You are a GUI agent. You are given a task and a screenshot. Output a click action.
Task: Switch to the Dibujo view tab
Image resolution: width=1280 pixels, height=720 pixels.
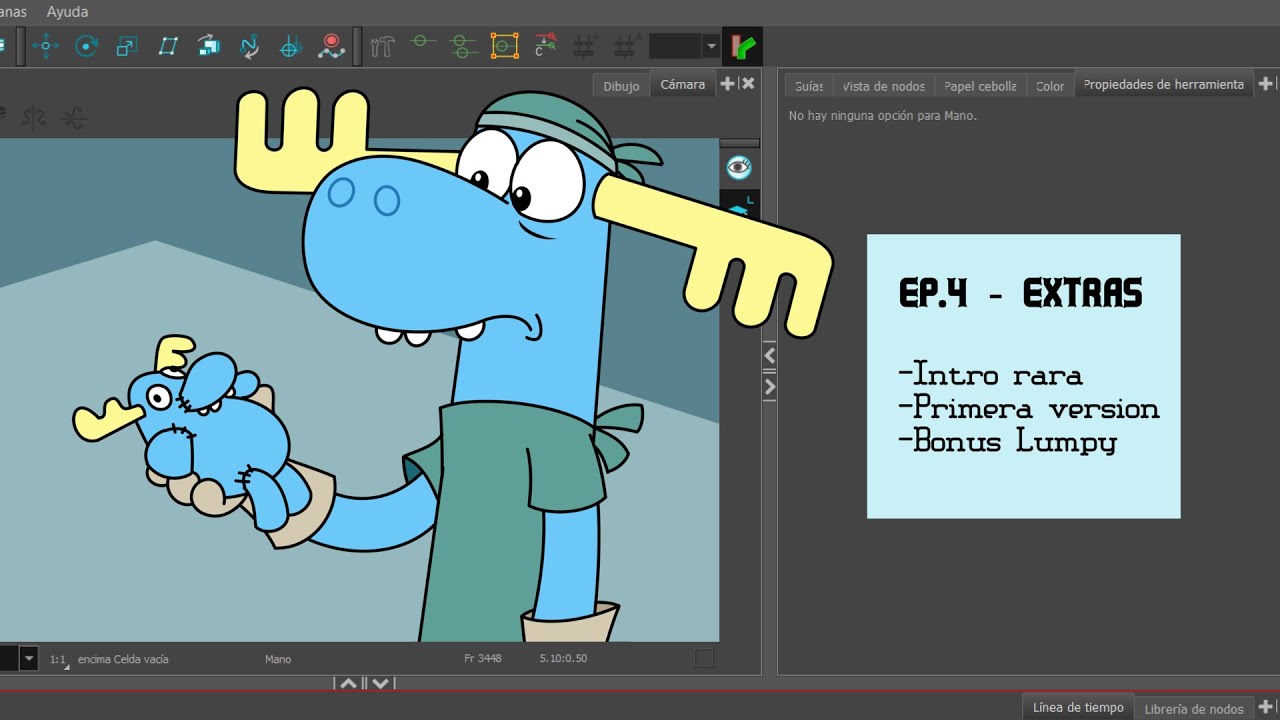coord(621,86)
